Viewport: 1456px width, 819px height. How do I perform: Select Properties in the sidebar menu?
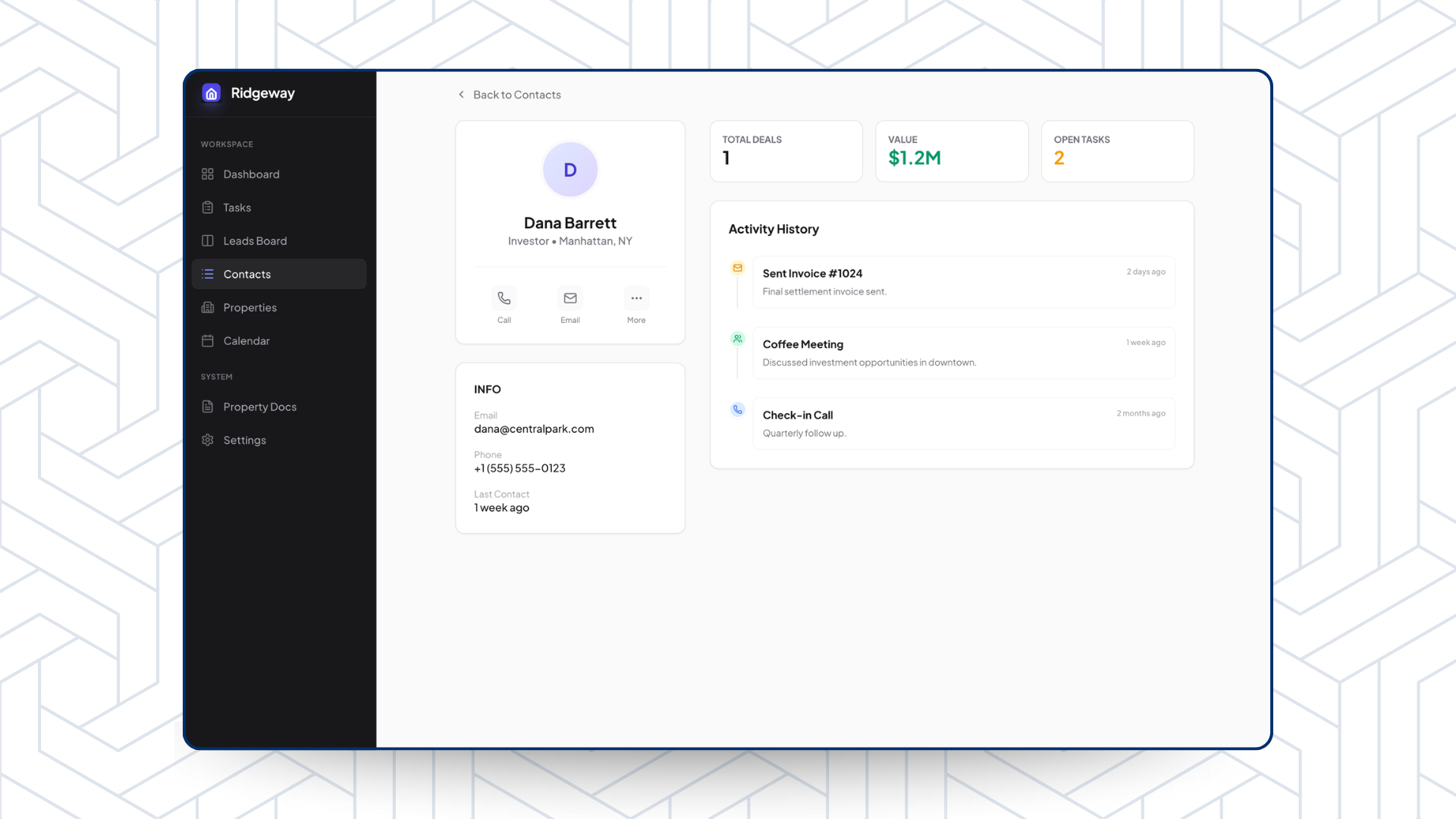pyautogui.click(x=249, y=308)
